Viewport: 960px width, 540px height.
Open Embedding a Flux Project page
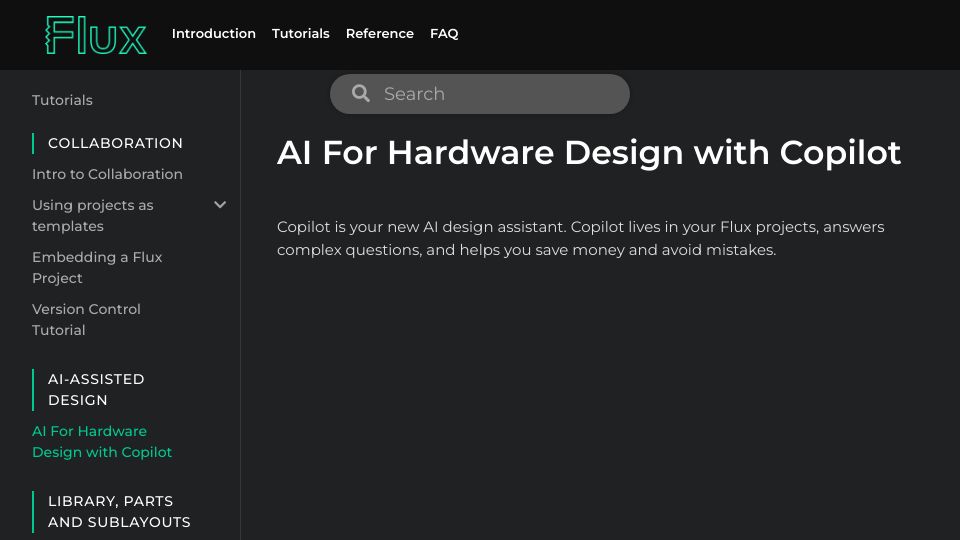(x=97, y=268)
